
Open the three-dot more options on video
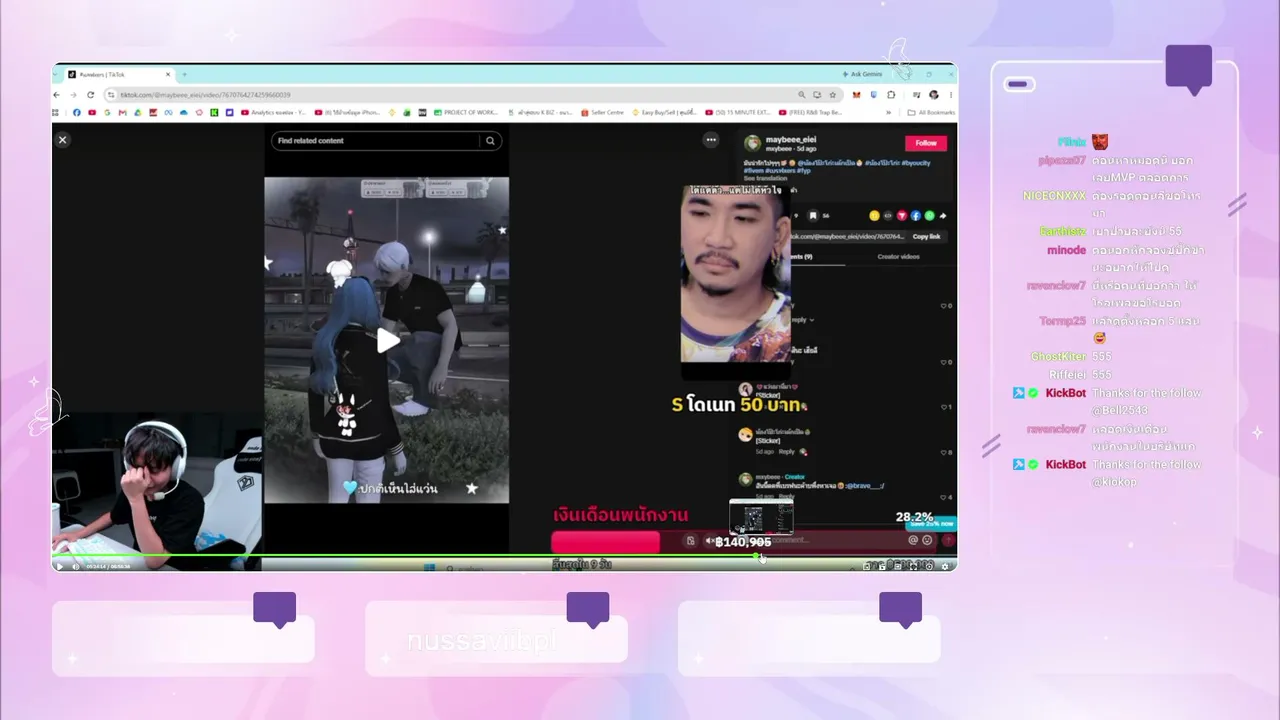(x=711, y=140)
